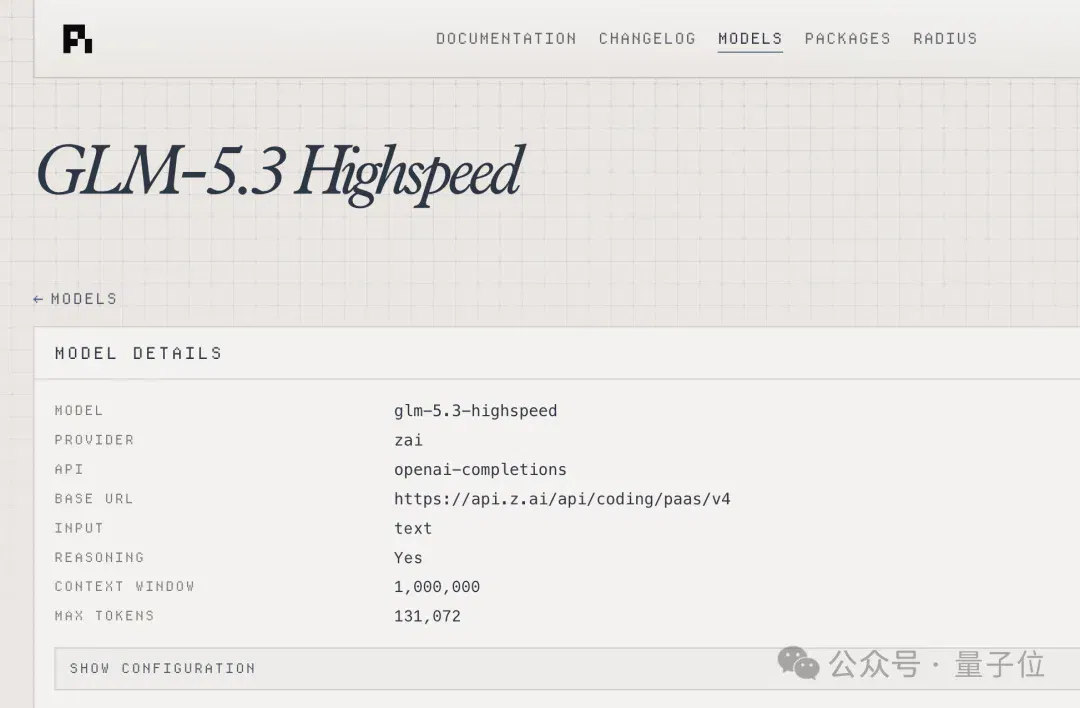
Task: Open the Radius nav item
Action: pos(945,39)
